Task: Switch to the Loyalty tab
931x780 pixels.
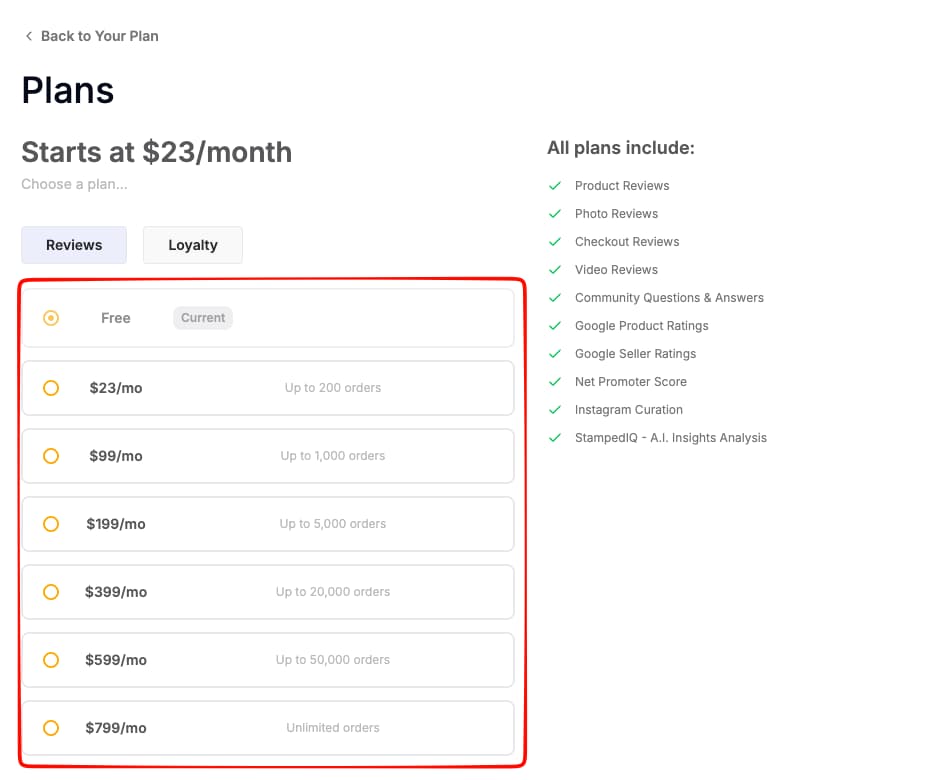Action: pyautogui.click(x=193, y=245)
